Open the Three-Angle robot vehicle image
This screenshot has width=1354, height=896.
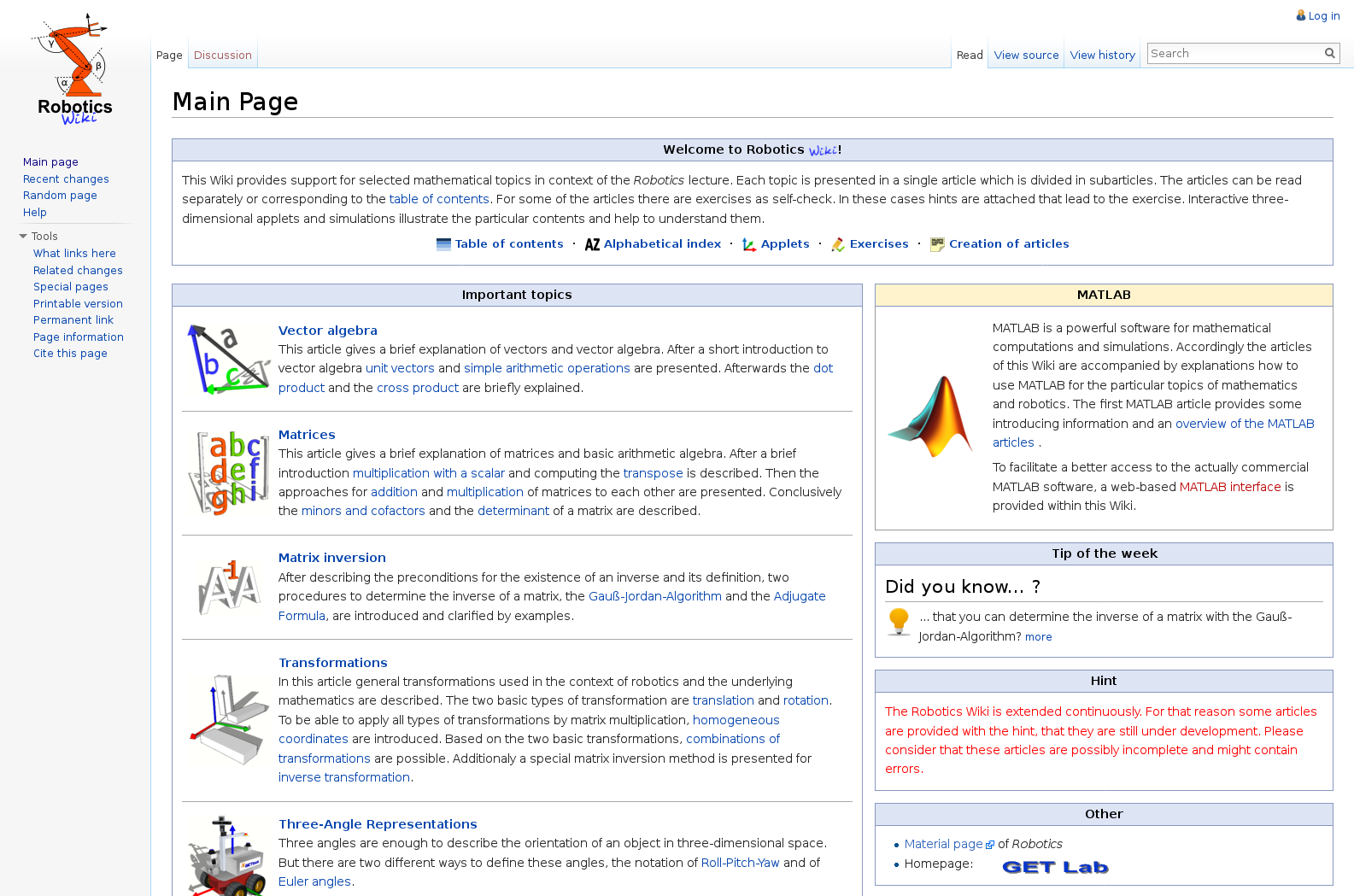click(x=226, y=855)
